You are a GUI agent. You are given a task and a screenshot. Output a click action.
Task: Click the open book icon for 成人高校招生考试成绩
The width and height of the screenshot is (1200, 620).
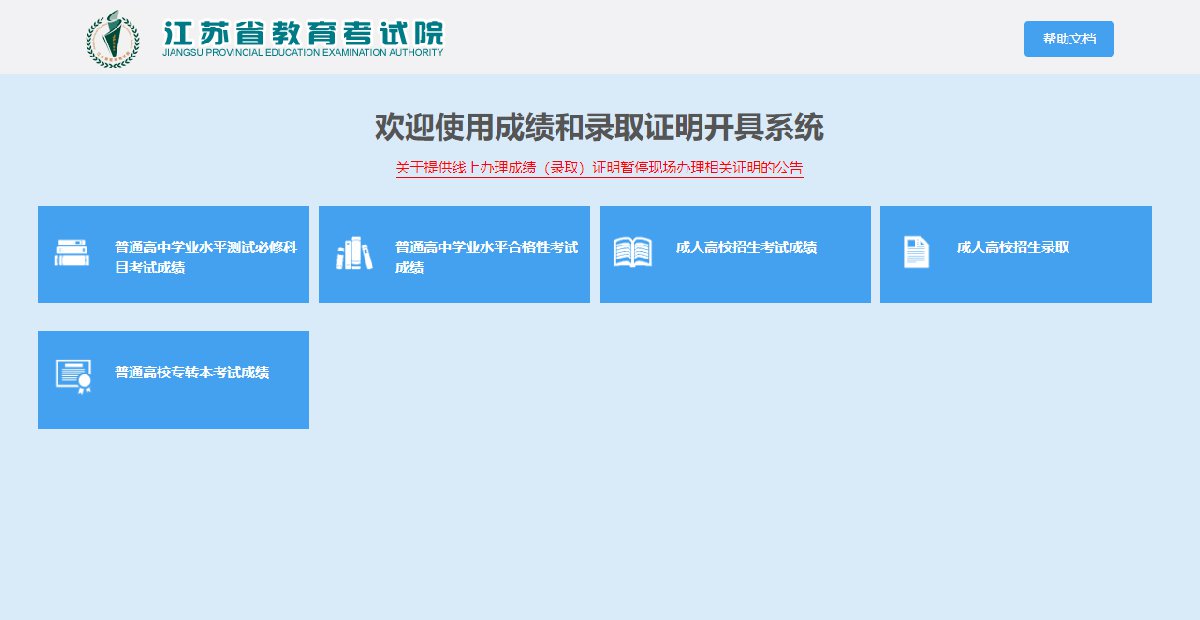click(x=632, y=252)
